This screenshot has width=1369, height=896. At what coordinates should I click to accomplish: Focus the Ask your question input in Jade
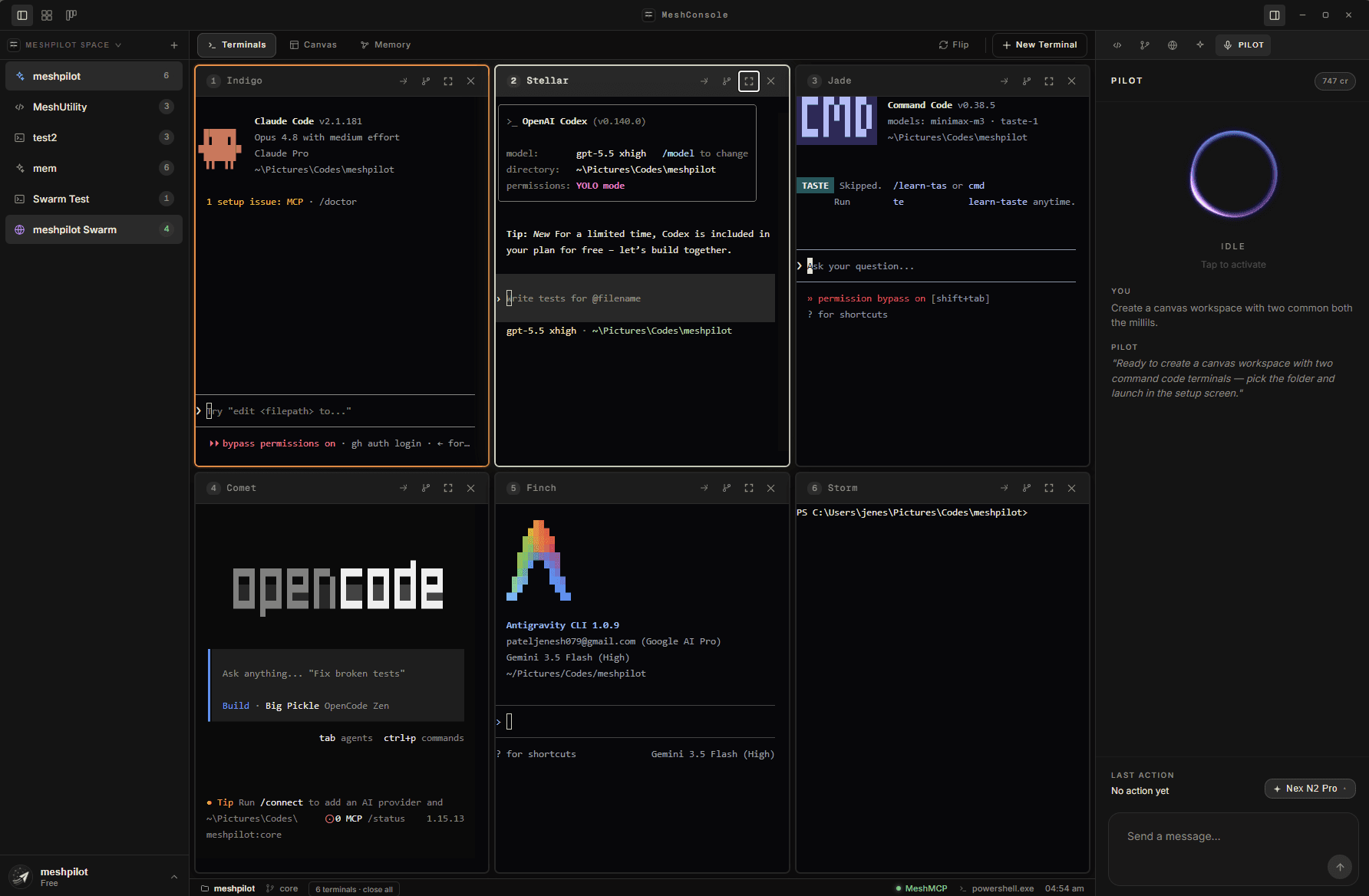[x=936, y=266]
